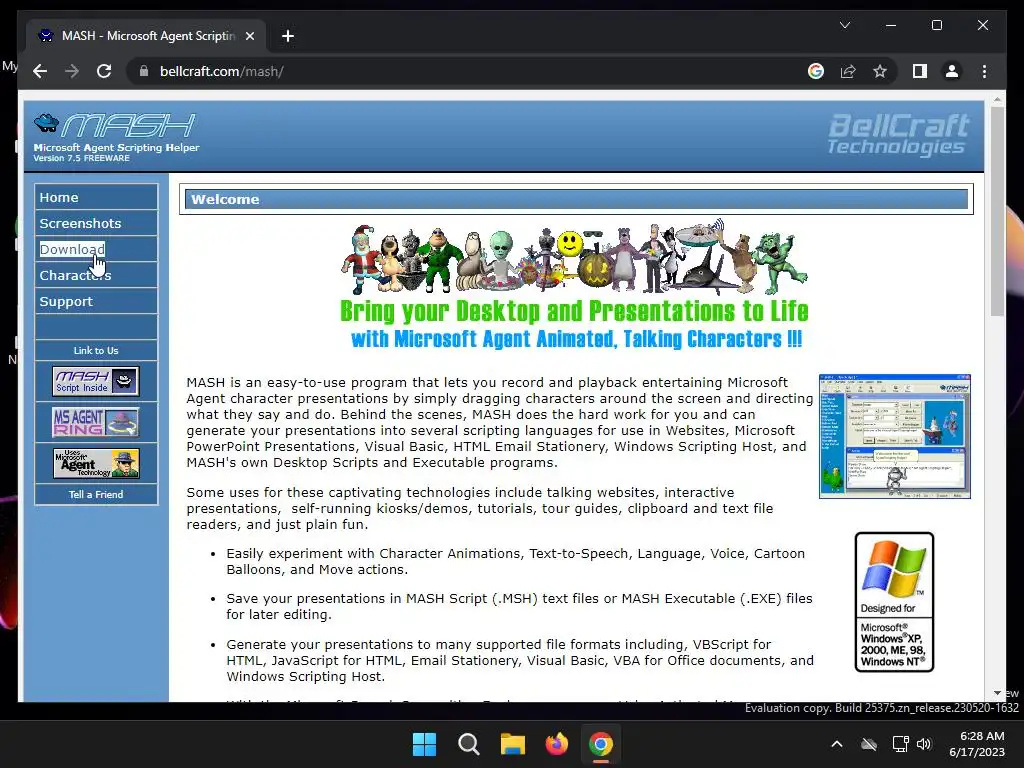1024x768 pixels.
Task: Open the Chrome profile icon
Action: point(952,71)
